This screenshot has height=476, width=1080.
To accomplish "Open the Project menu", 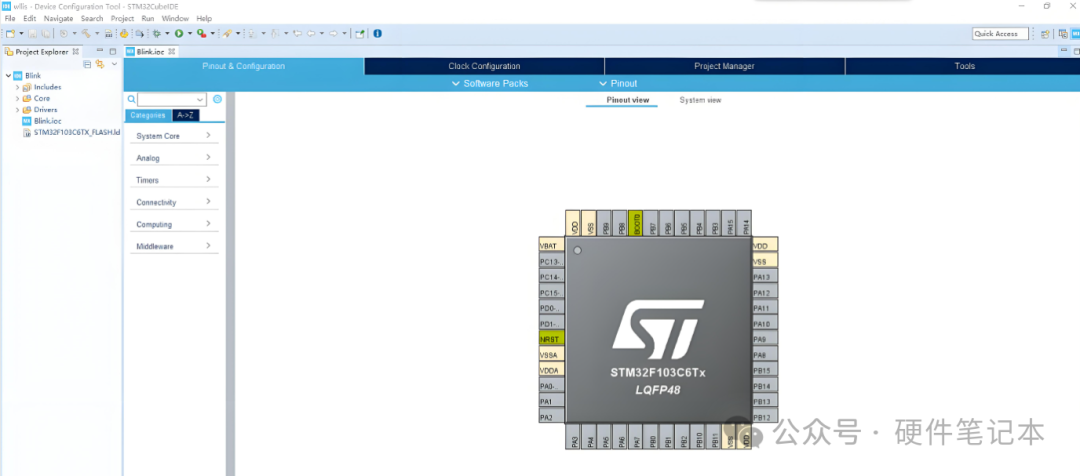I will point(123,19).
